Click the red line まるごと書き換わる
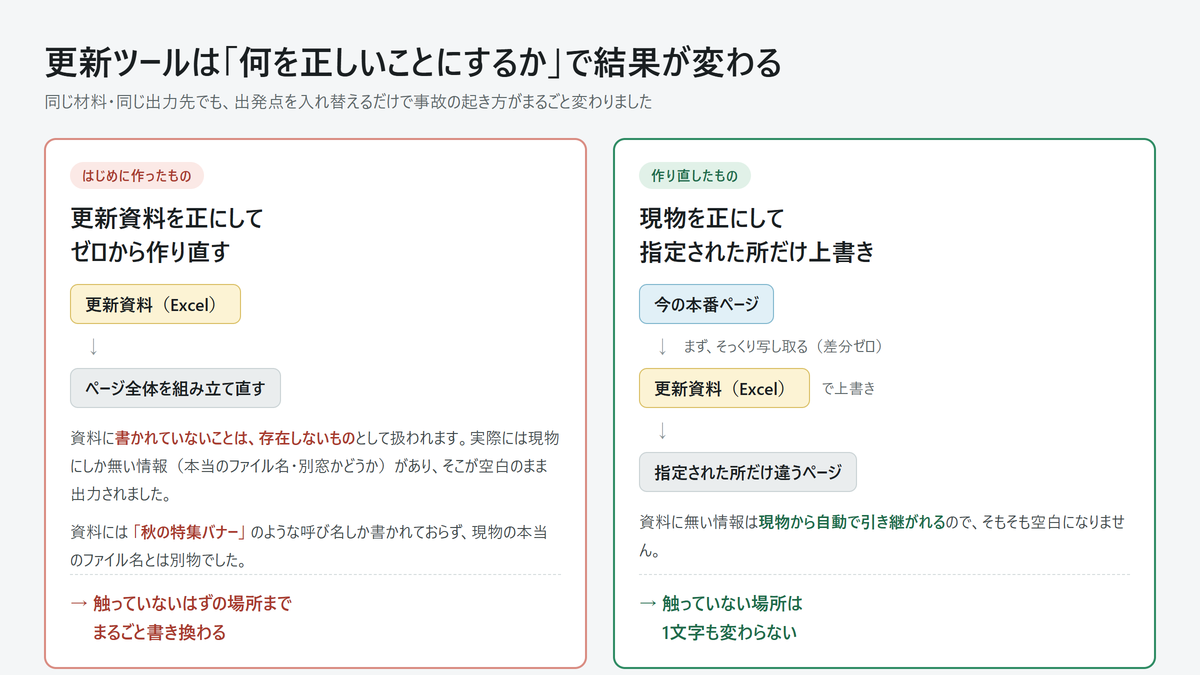Screen dimensions: 1200x675 (x=159, y=632)
